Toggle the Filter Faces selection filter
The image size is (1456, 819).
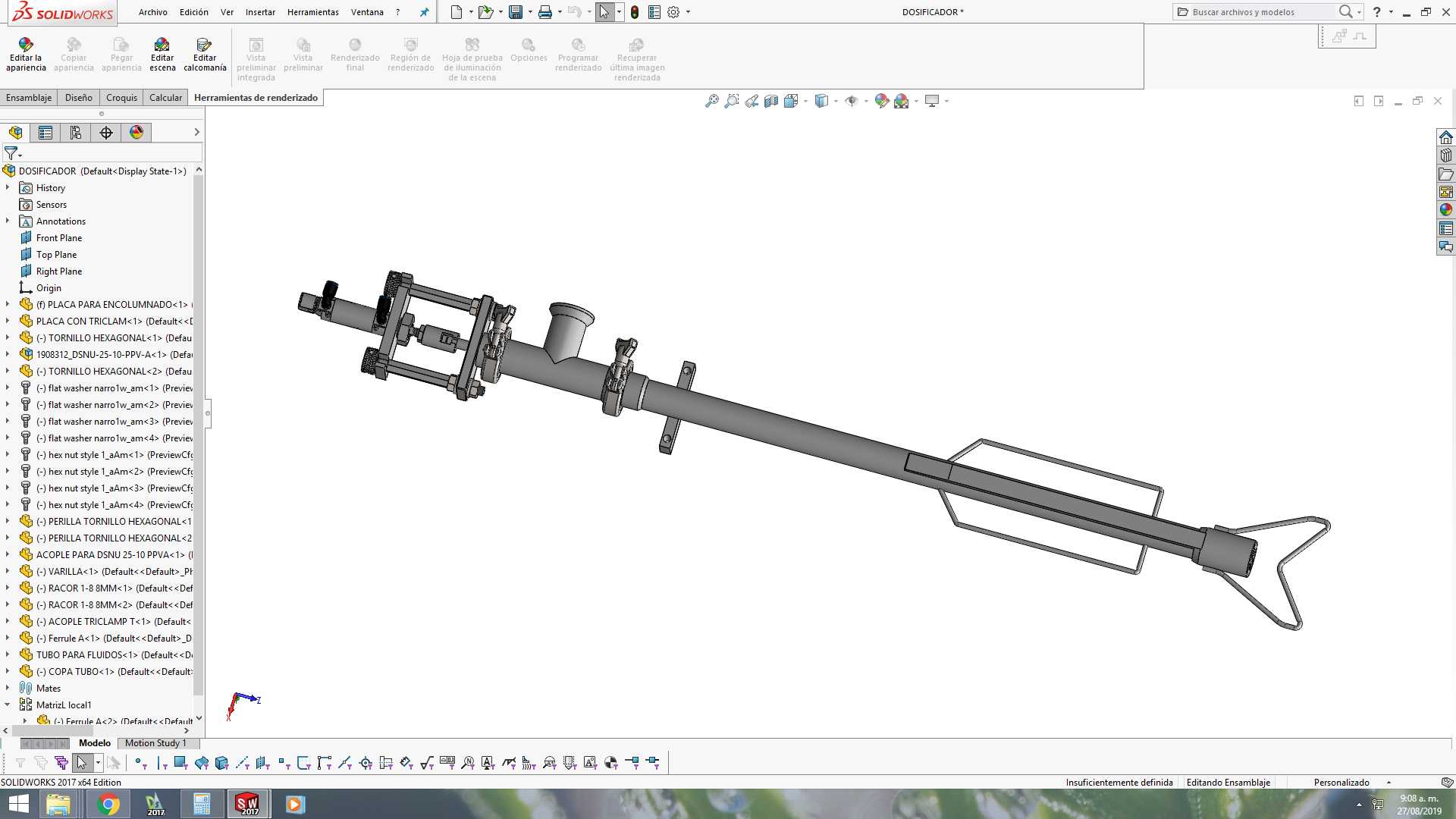[x=180, y=763]
